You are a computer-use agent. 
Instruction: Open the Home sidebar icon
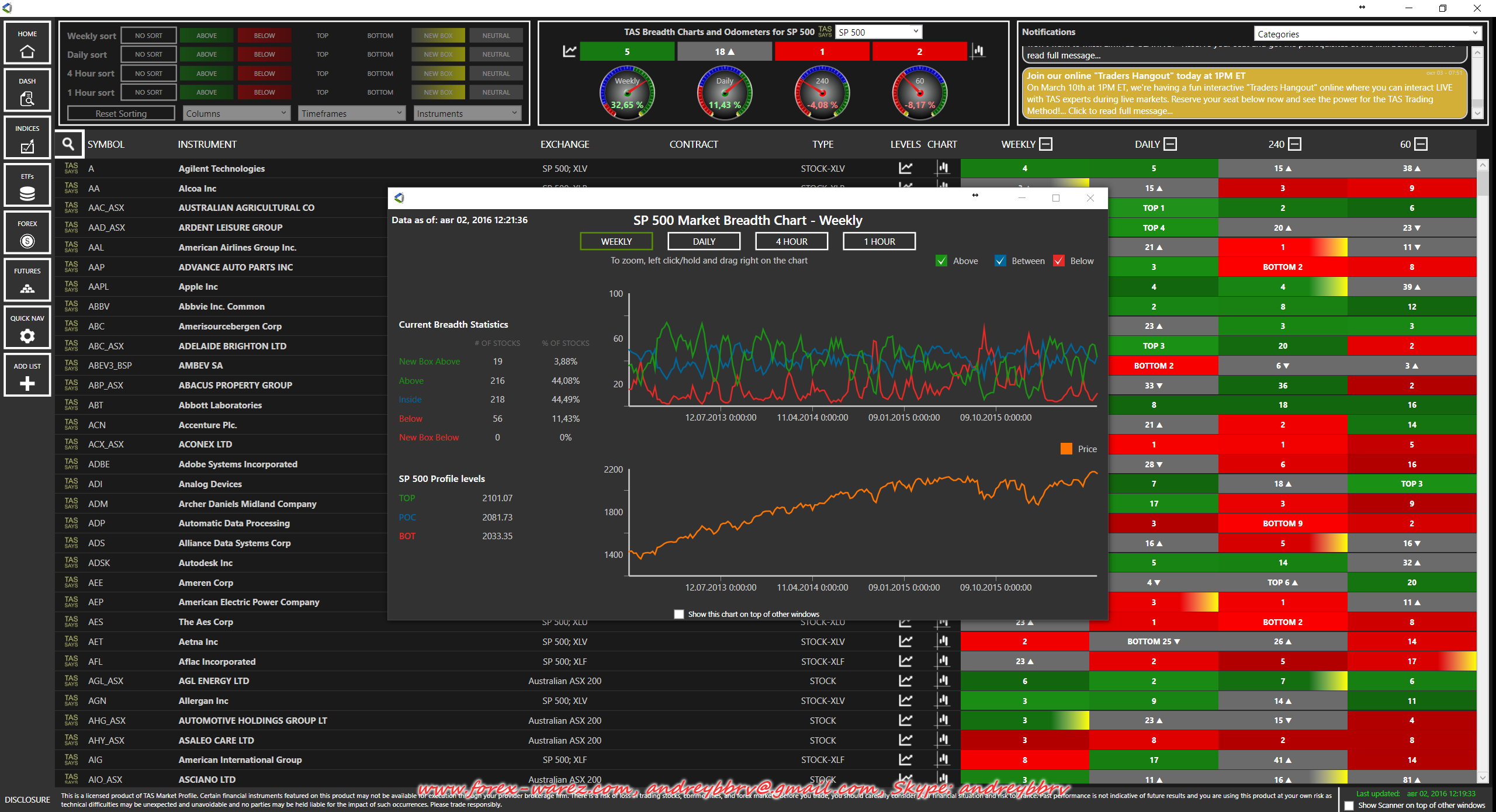(27, 43)
